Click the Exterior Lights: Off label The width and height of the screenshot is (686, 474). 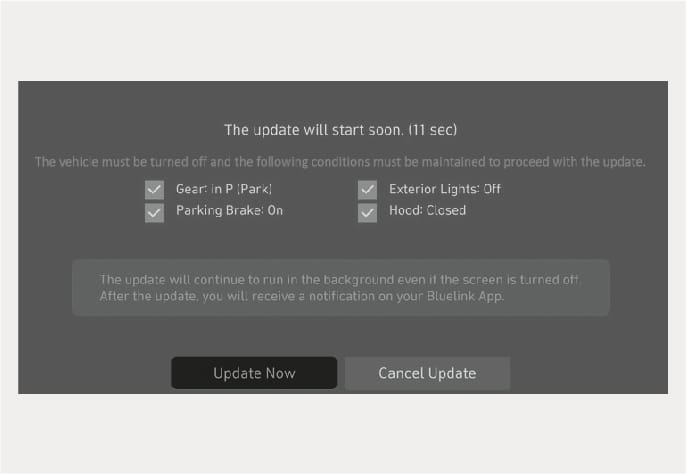(445, 189)
